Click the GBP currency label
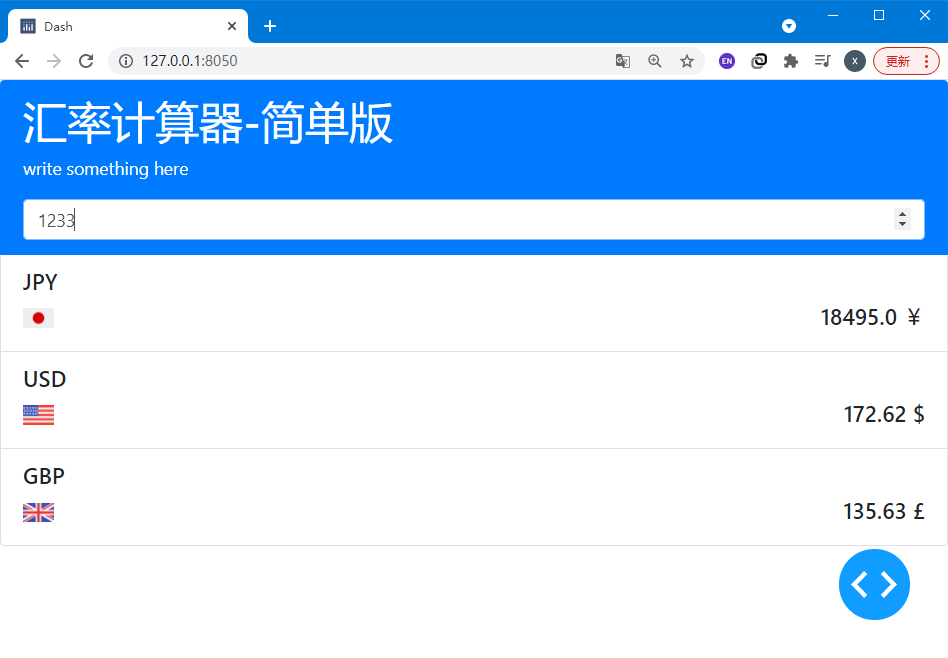This screenshot has height=658, width=948. [x=44, y=477]
